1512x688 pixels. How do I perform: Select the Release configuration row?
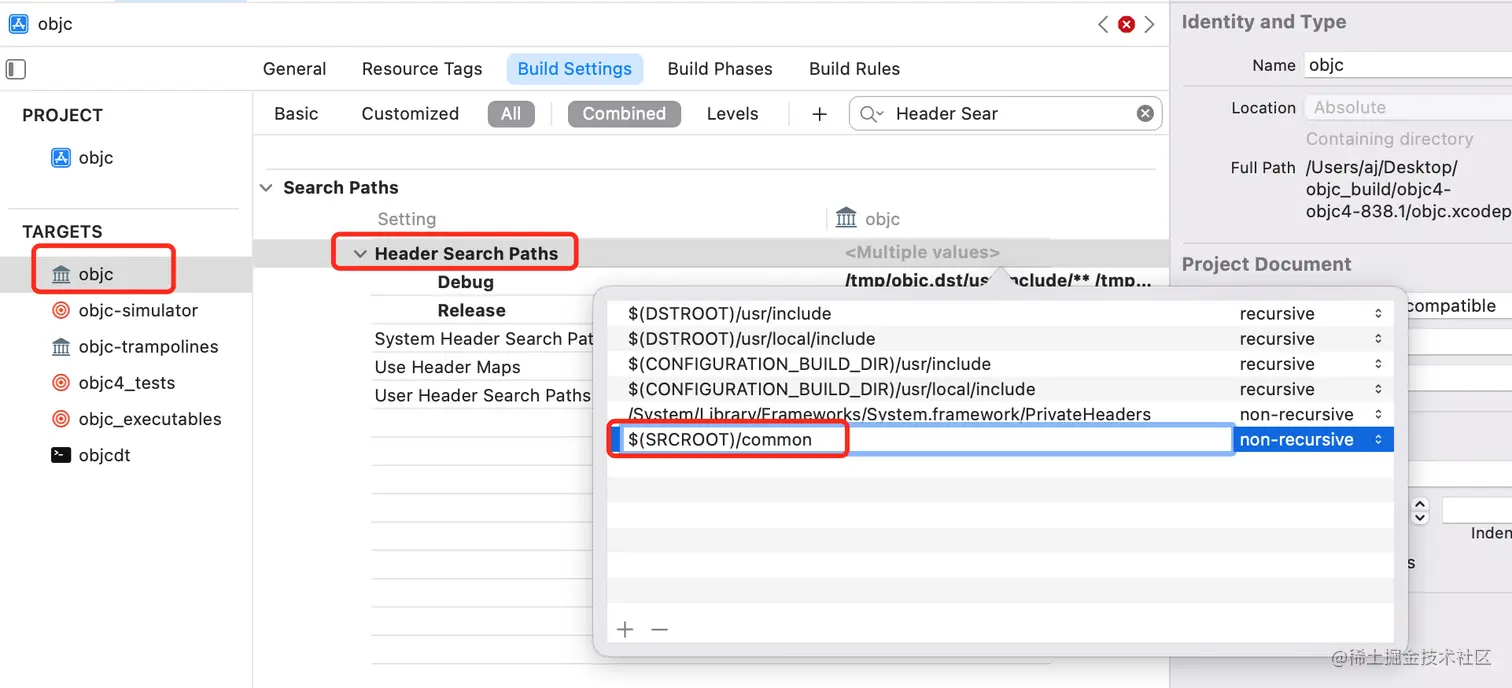click(x=472, y=310)
